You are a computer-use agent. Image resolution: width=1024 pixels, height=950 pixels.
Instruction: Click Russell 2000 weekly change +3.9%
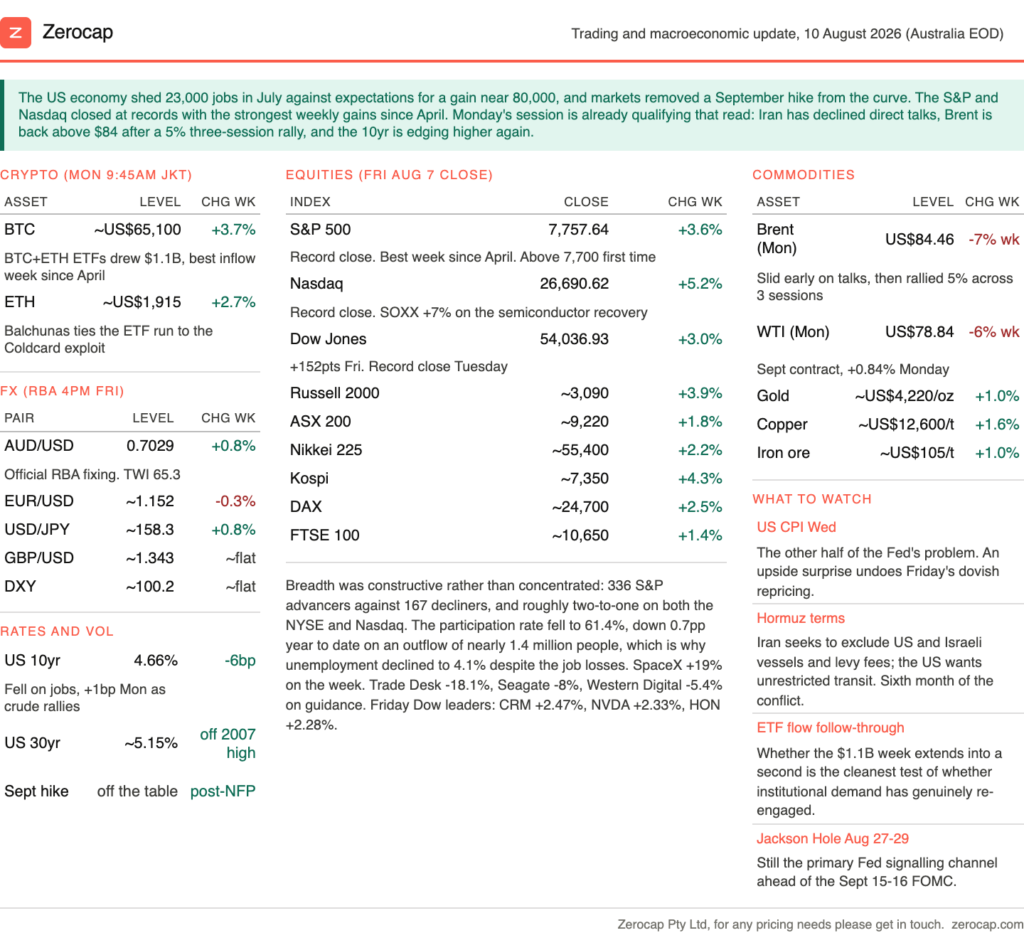pyautogui.click(x=700, y=393)
